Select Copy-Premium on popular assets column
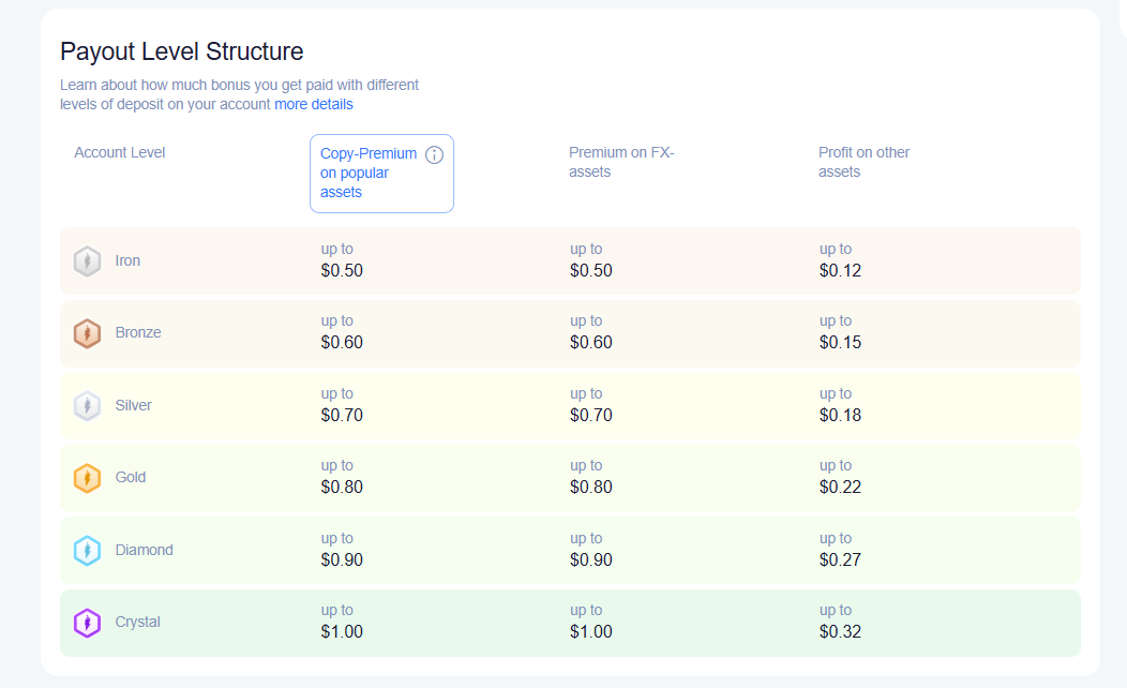 point(382,173)
